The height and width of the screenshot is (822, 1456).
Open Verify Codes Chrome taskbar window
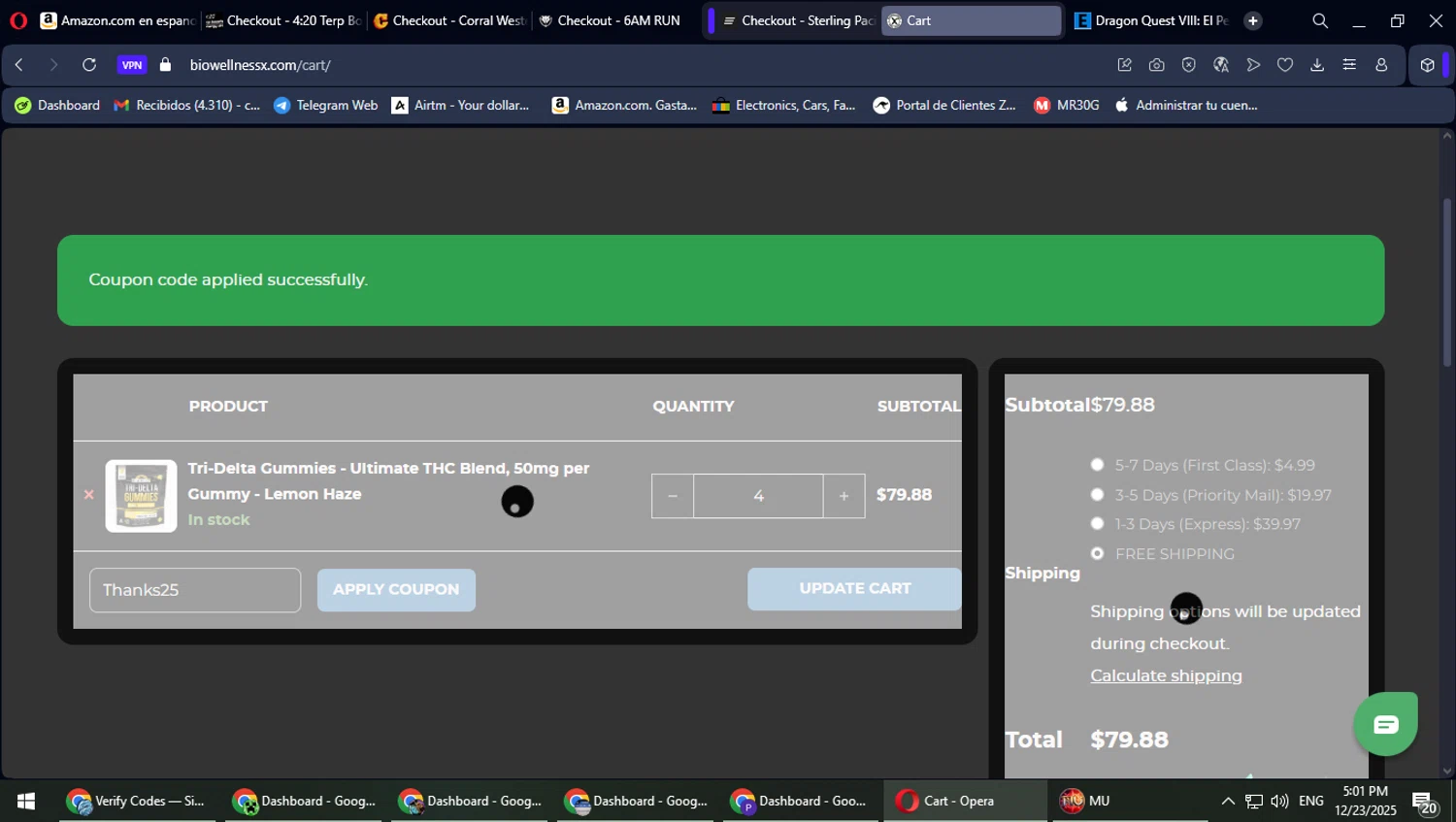point(137,801)
